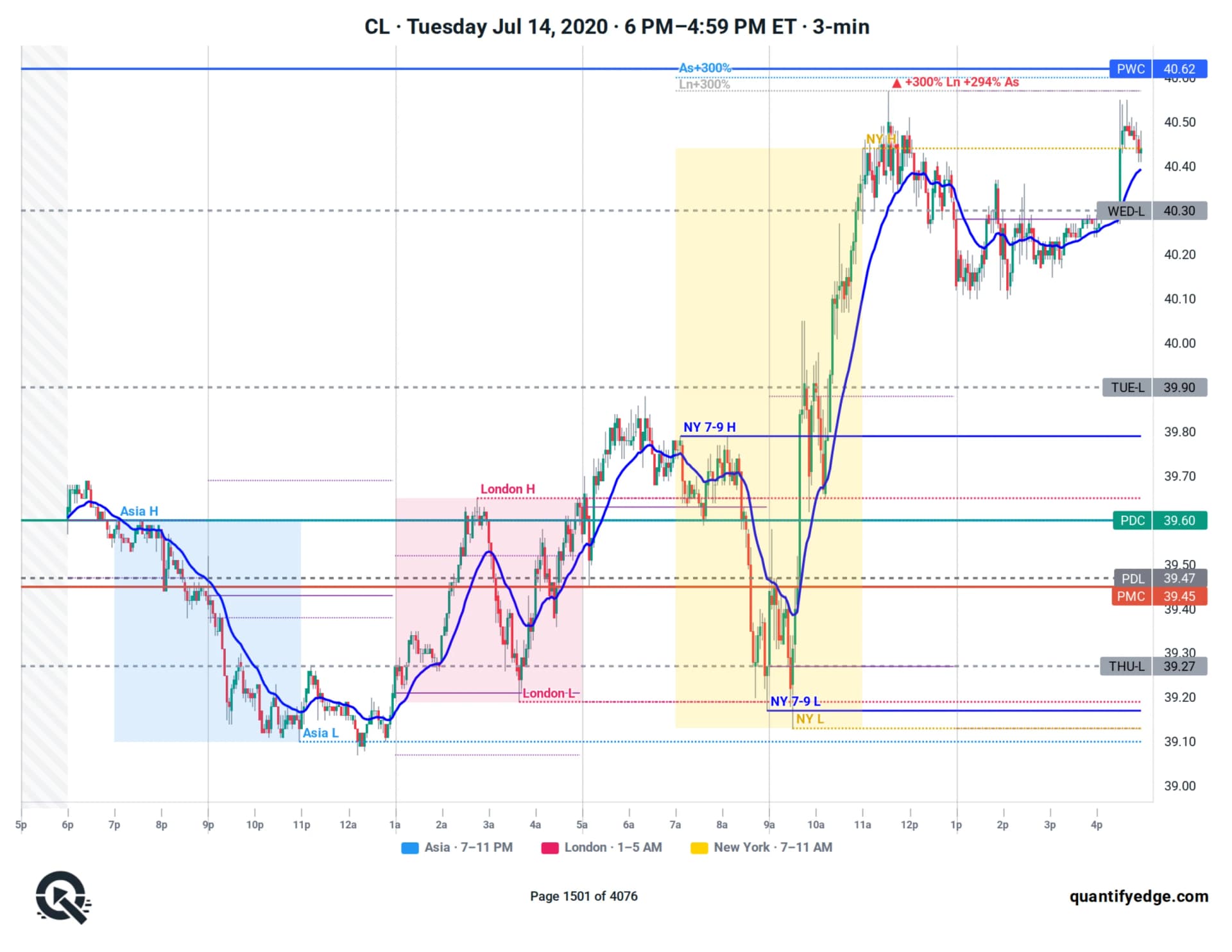Open the quantifyedge.com link

(x=1138, y=896)
